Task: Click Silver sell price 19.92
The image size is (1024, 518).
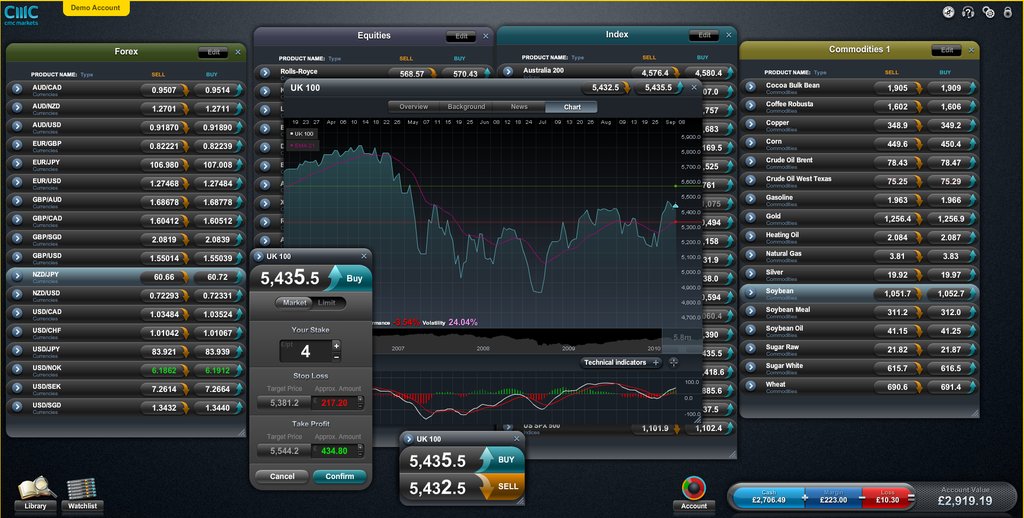Action: click(898, 275)
